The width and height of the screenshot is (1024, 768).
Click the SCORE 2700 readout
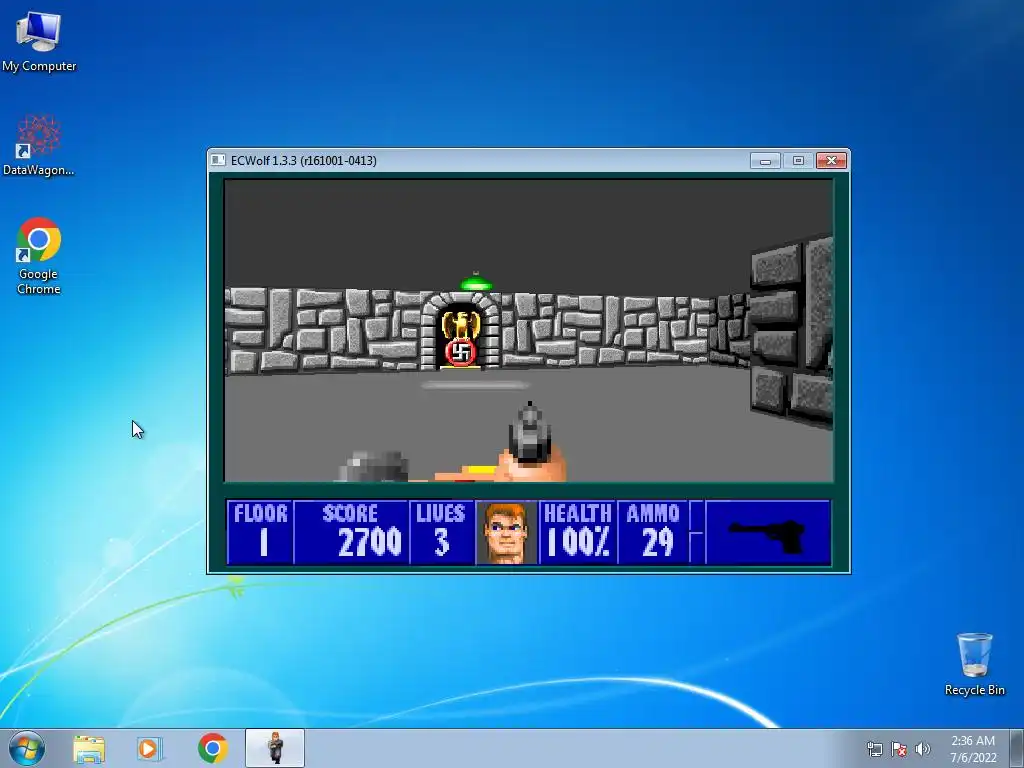[351, 532]
